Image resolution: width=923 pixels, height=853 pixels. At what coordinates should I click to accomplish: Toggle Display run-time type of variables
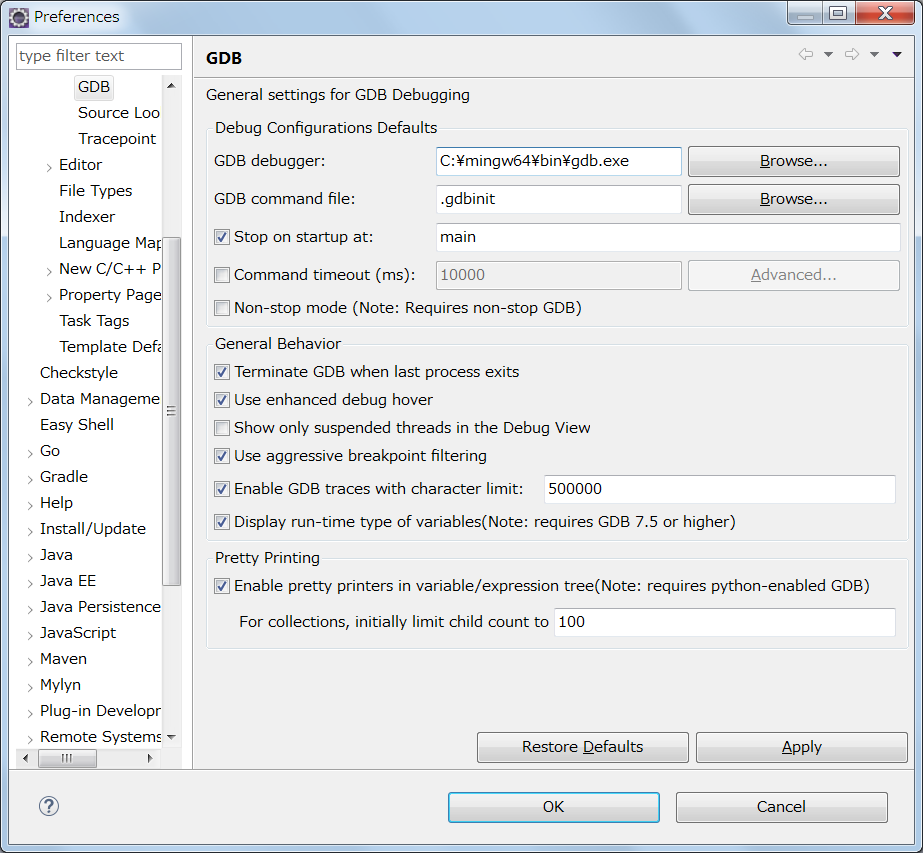[221, 521]
